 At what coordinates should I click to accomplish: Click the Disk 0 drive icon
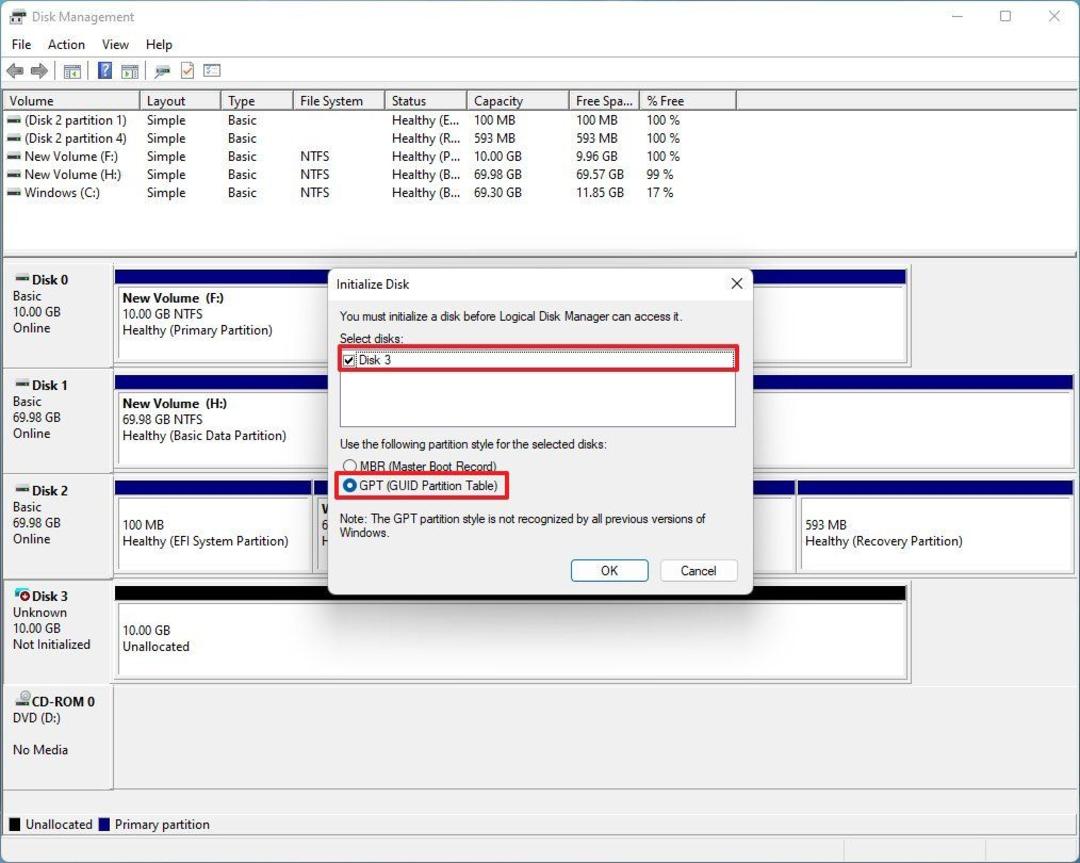click(22, 279)
